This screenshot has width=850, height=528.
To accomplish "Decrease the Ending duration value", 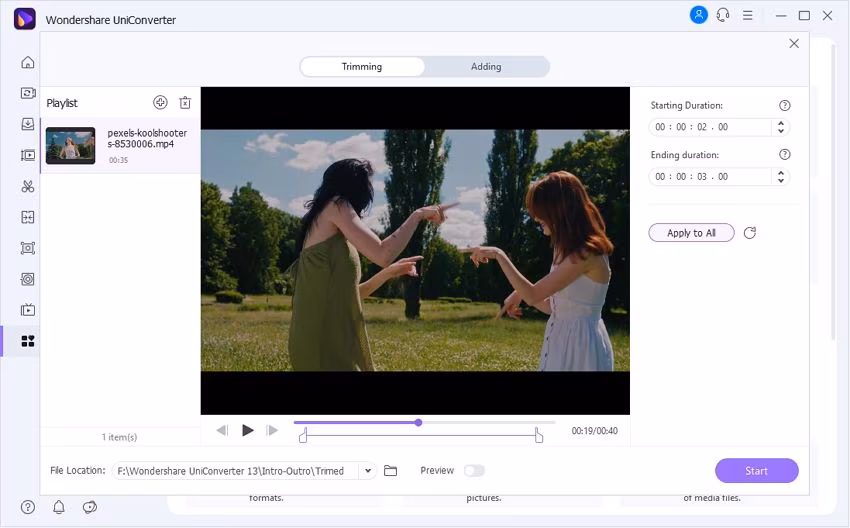I will point(781,181).
